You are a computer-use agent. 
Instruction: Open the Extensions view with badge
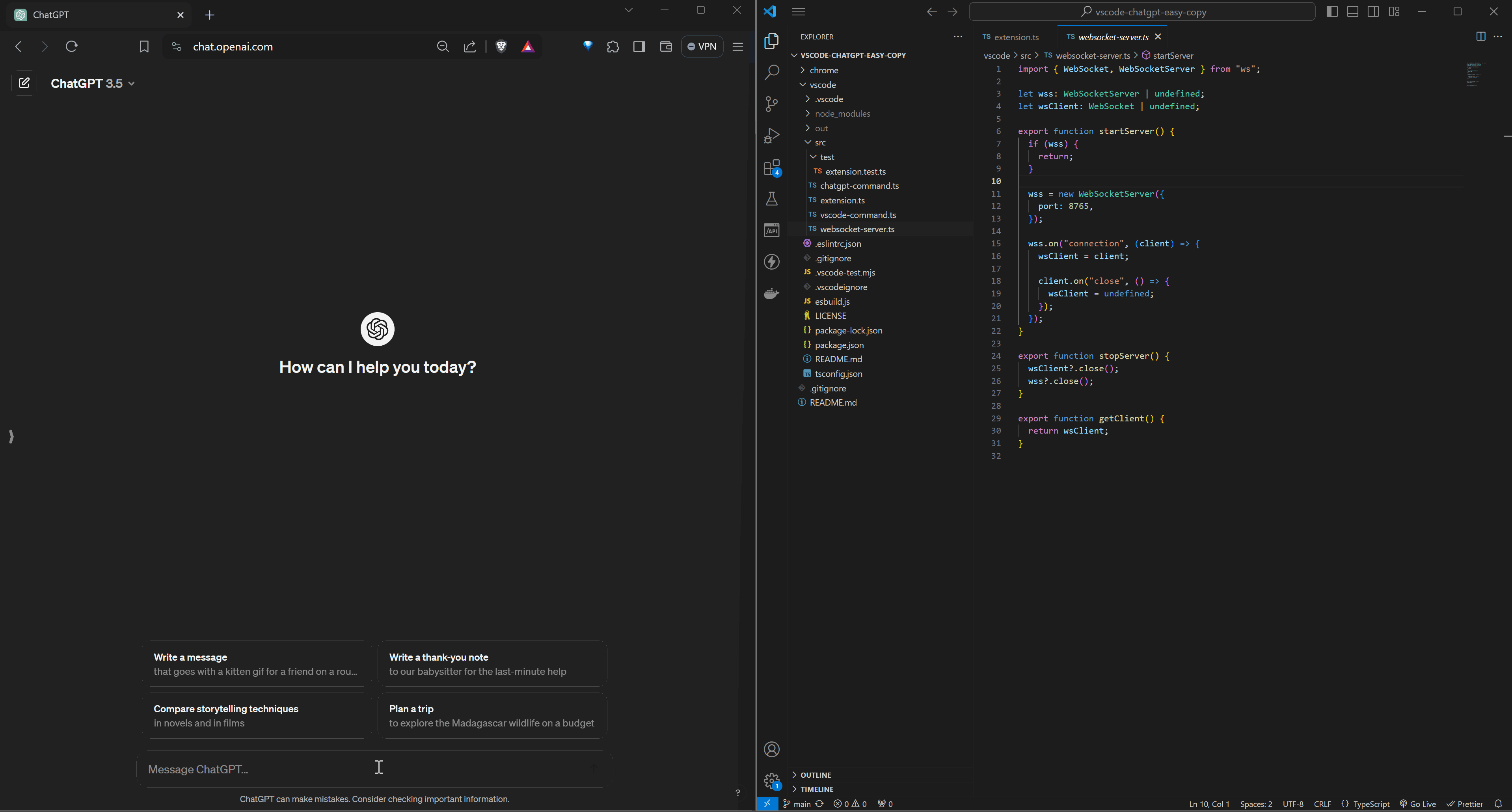click(x=771, y=168)
